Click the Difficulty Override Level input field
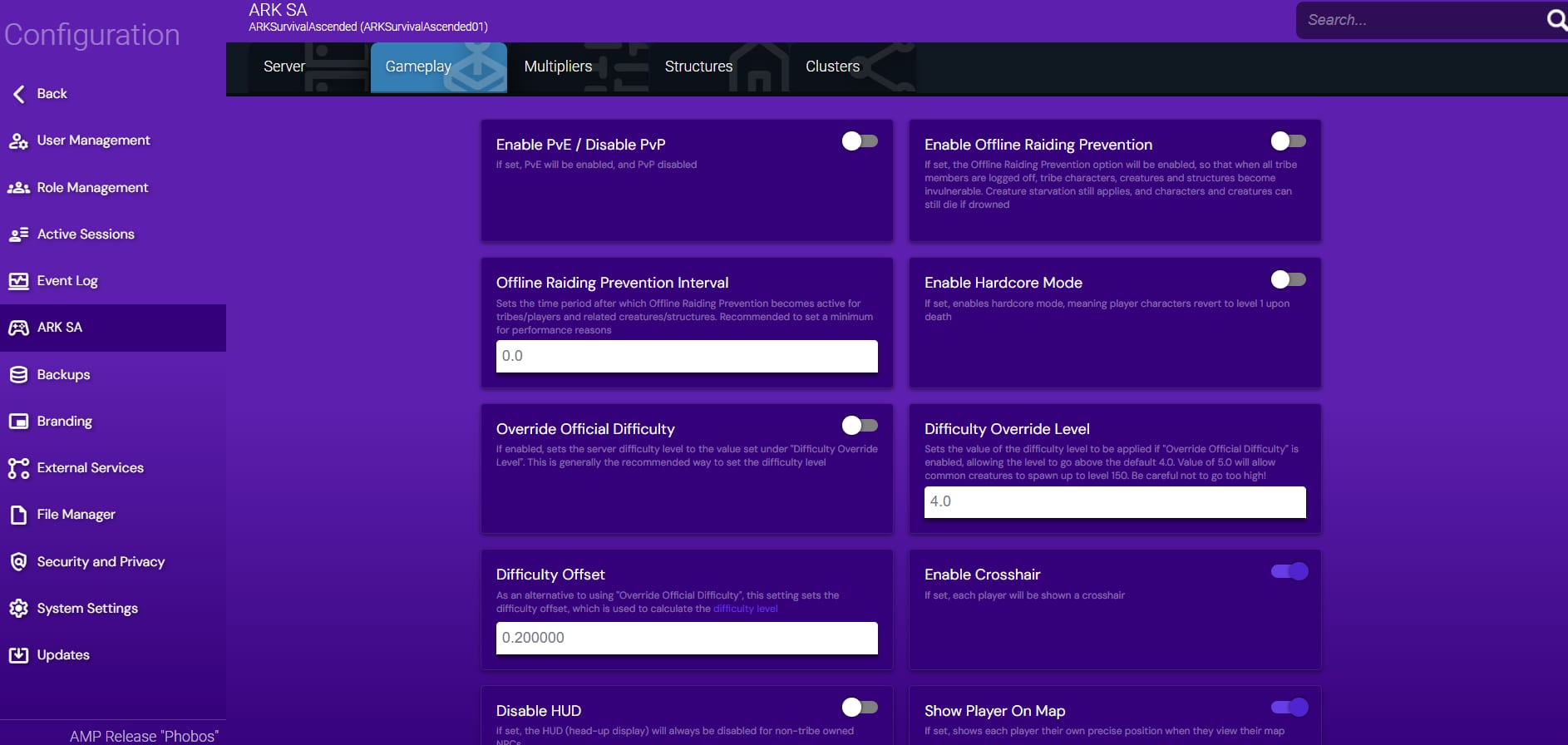Image resolution: width=1568 pixels, height=745 pixels. pyautogui.click(x=1114, y=501)
